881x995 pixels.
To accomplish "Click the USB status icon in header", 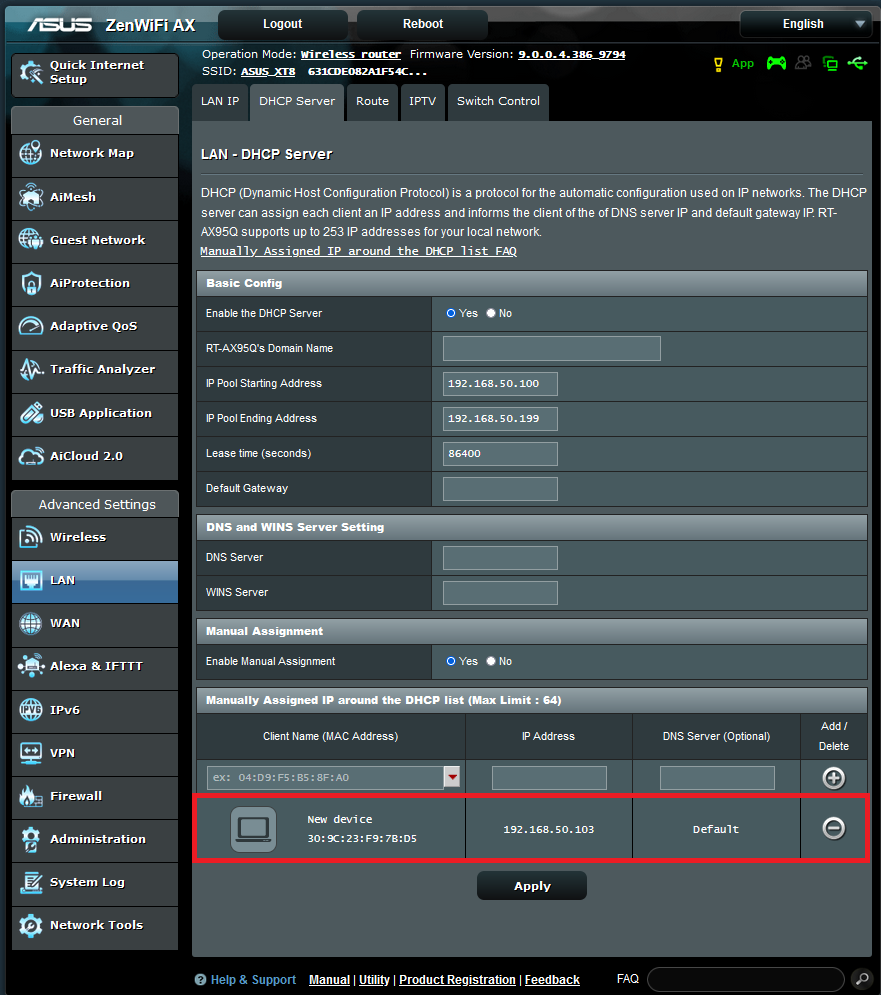I will pyautogui.click(x=857, y=63).
